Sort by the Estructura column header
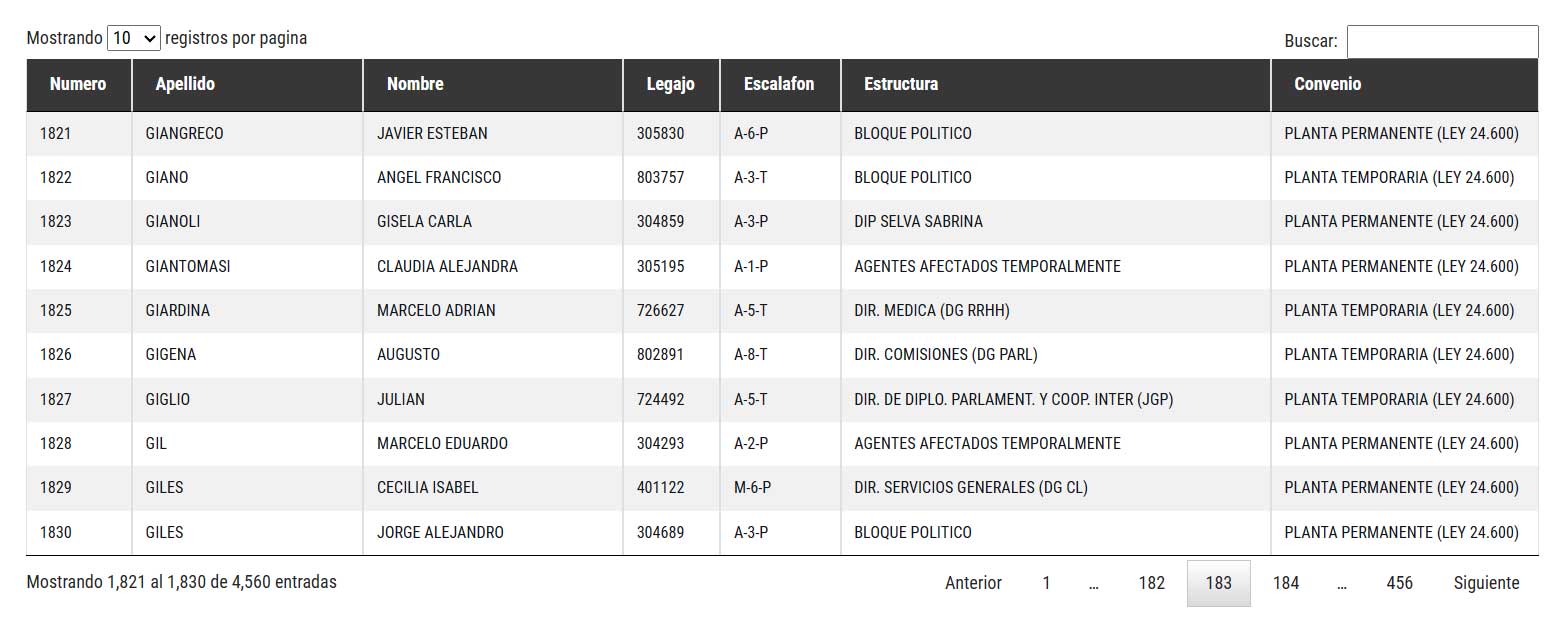Image resolution: width=1560 pixels, height=620 pixels. point(1056,84)
